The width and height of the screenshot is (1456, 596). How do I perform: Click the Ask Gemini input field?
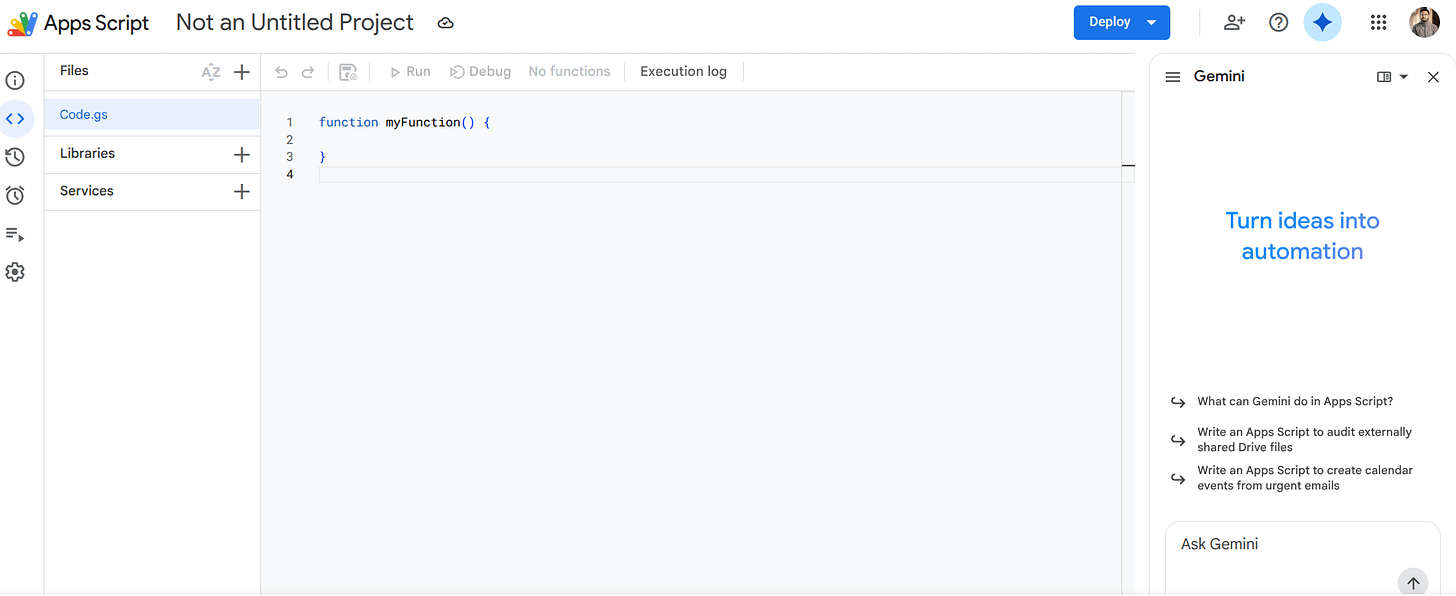(1302, 558)
